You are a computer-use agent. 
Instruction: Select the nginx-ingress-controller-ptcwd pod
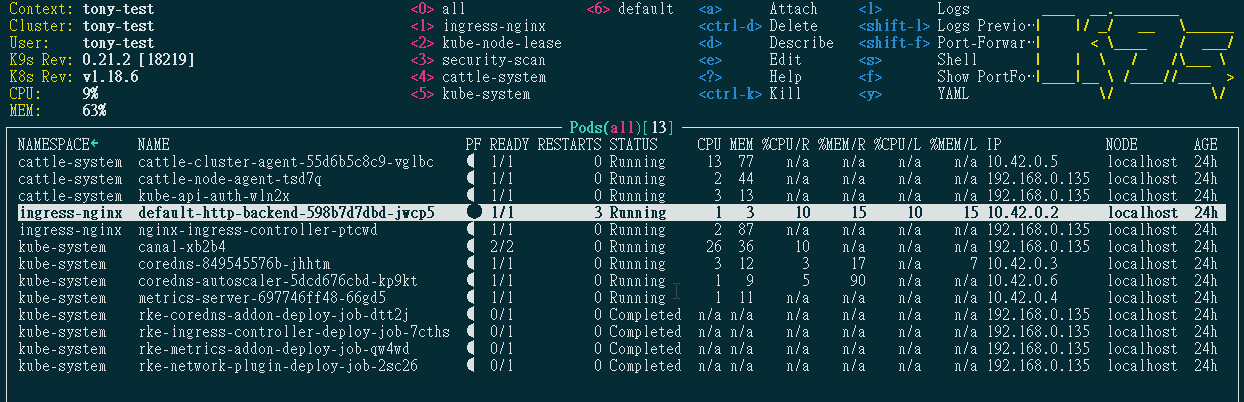pos(622,230)
